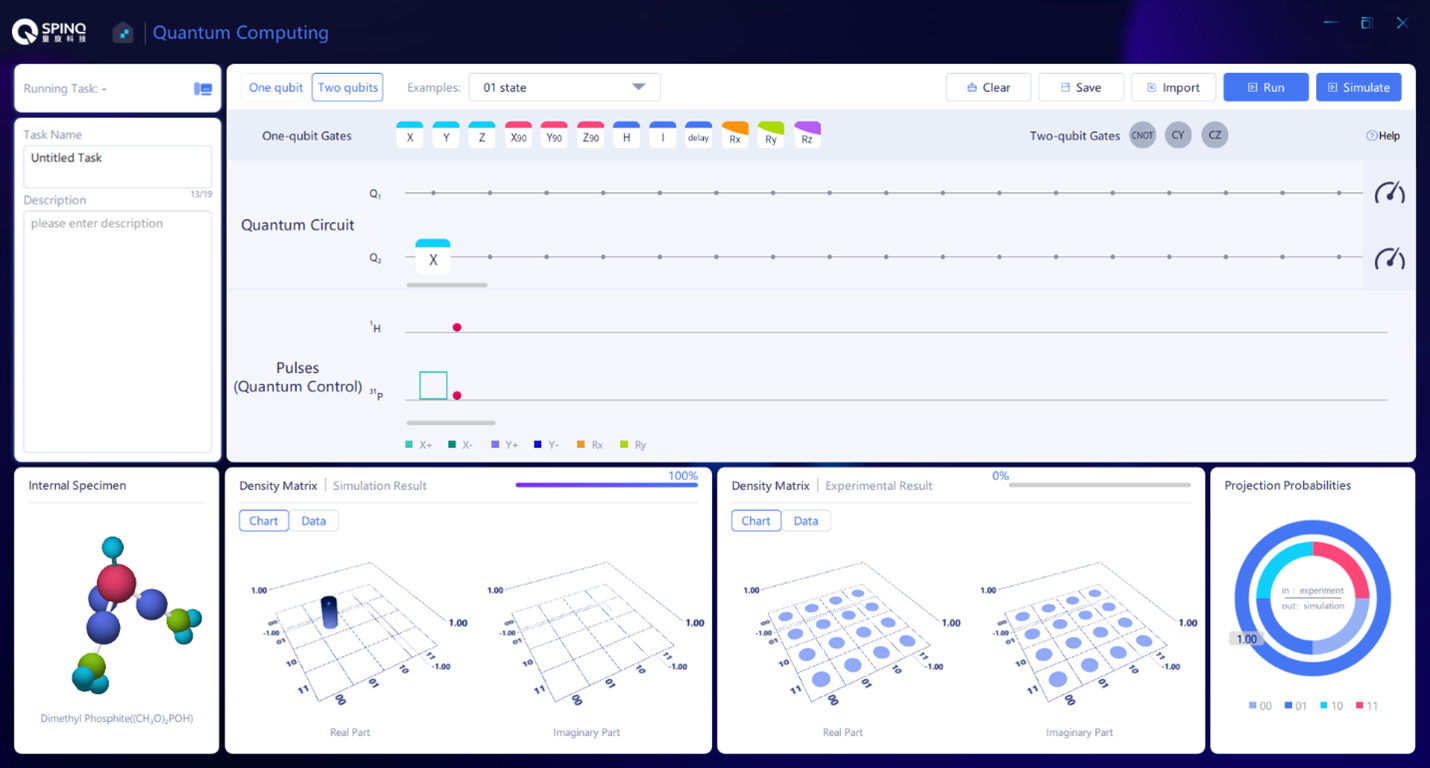This screenshot has width=1430, height=768.
Task: Pick the CNOT two-qubit gate
Action: click(1142, 135)
